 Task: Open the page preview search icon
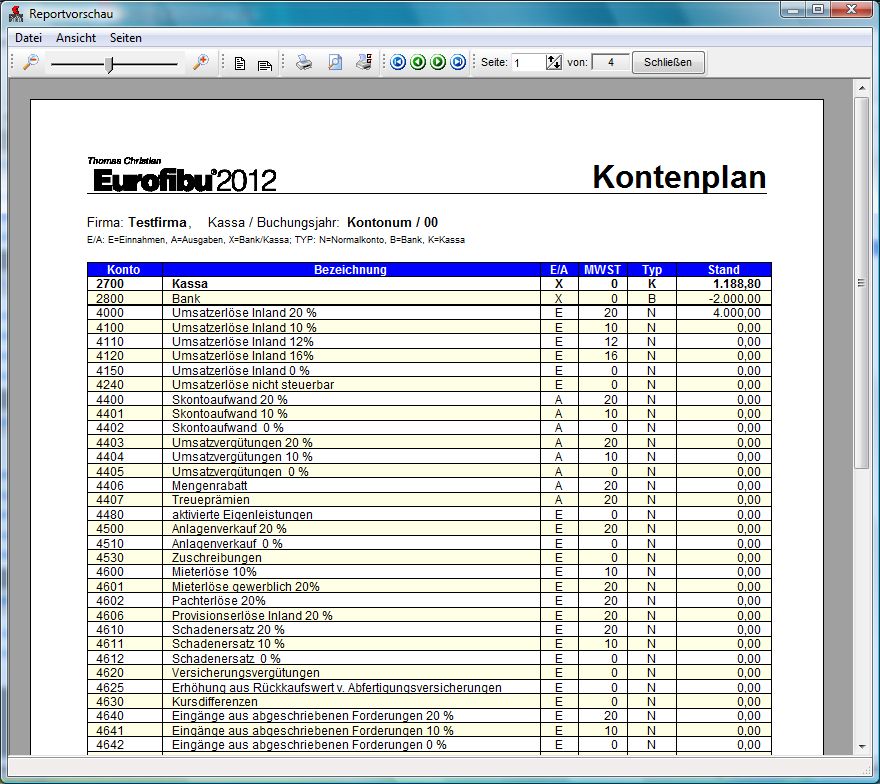point(335,62)
